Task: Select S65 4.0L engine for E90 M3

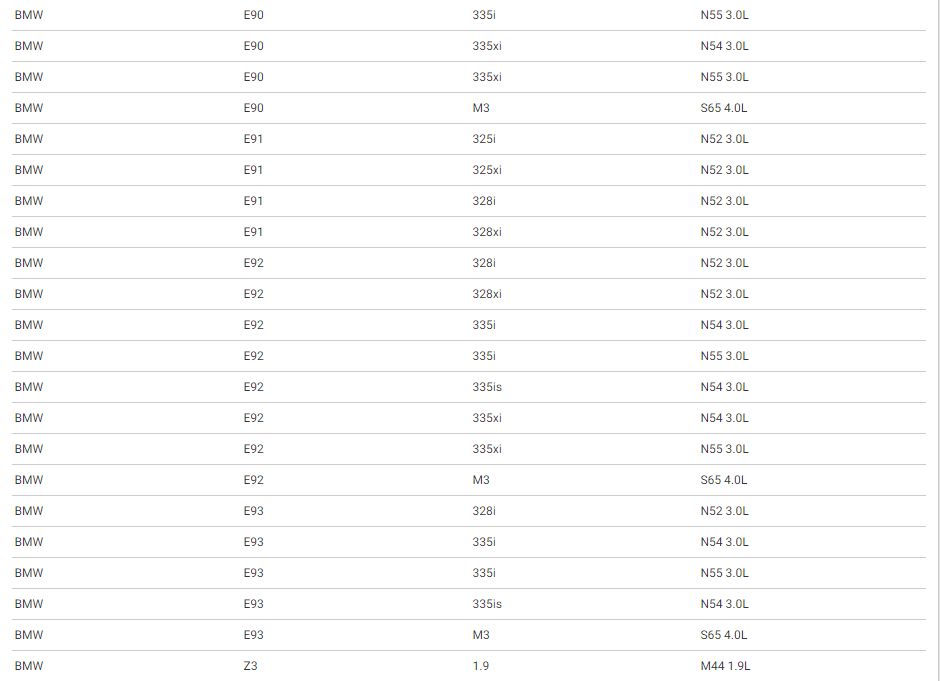Action: click(724, 108)
